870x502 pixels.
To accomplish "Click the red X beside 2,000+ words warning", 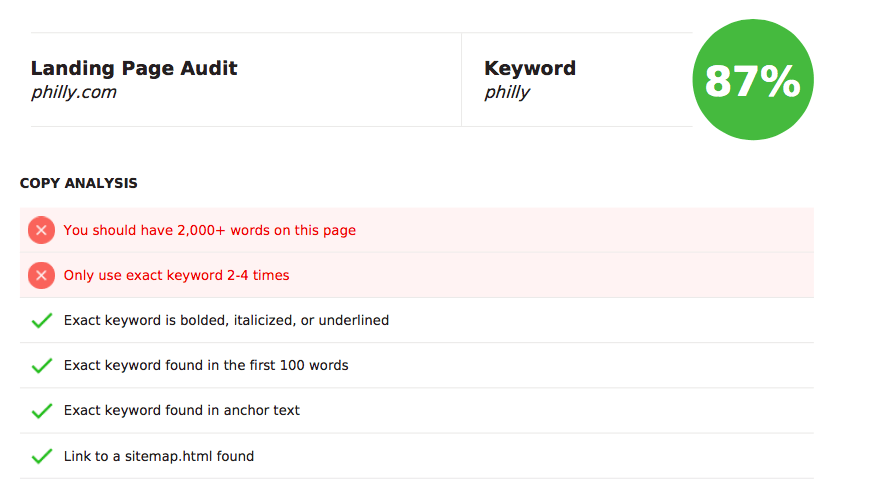I will pyautogui.click(x=42, y=230).
